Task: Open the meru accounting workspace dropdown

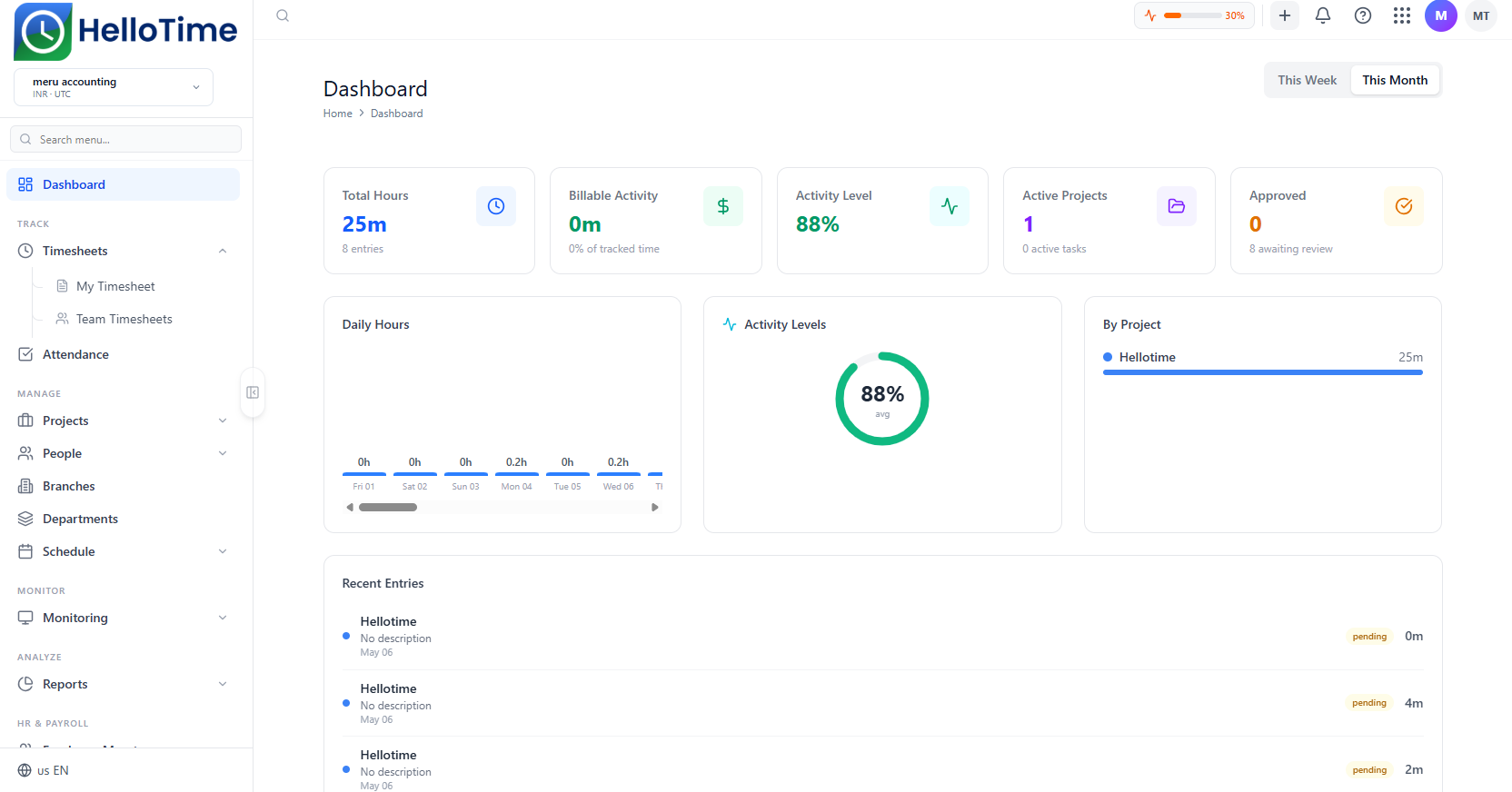Action: tap(114, 87)
